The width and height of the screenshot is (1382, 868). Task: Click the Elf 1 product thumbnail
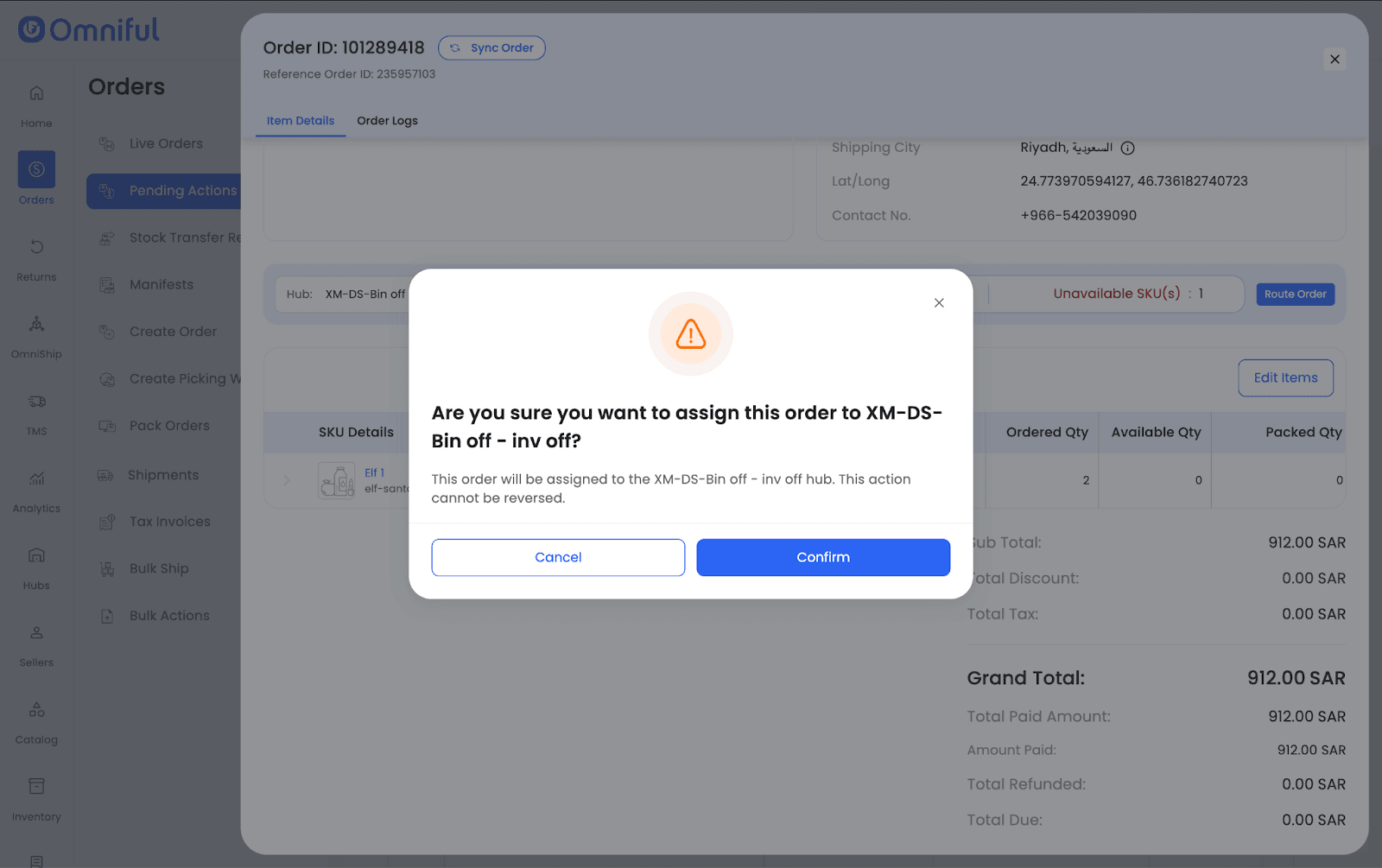point(336,480)
